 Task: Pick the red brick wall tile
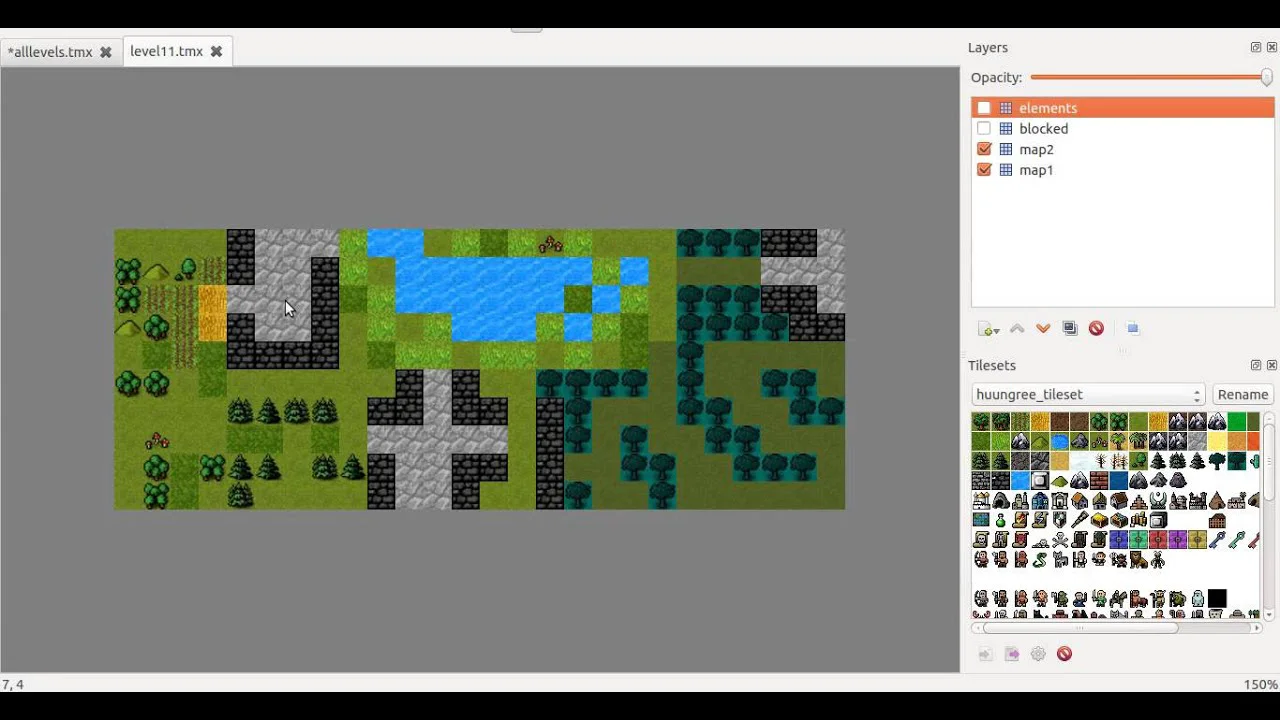pyautogui.click(x=1099, y=481)
